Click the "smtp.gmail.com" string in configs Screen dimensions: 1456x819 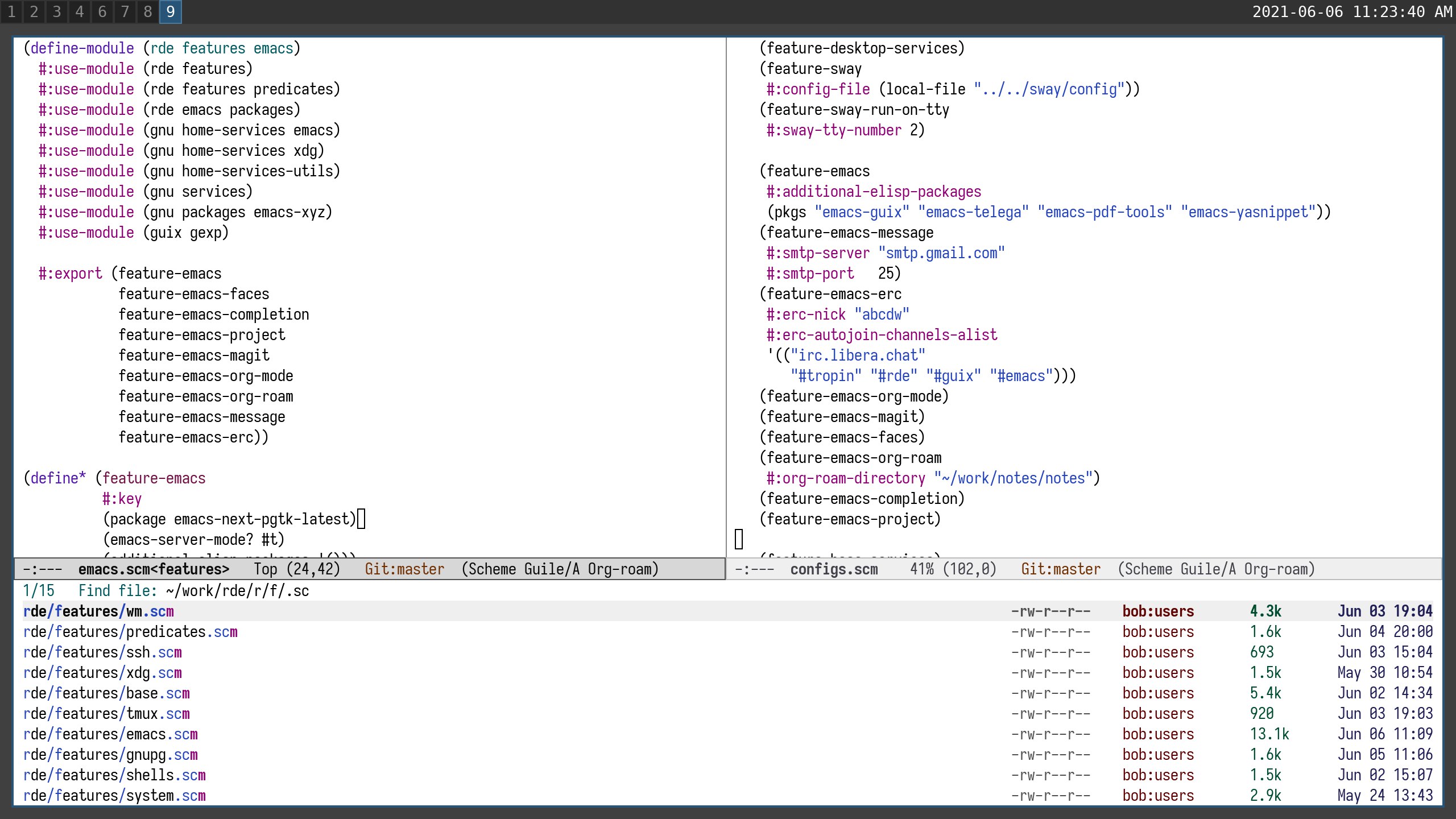click(941, 253)
